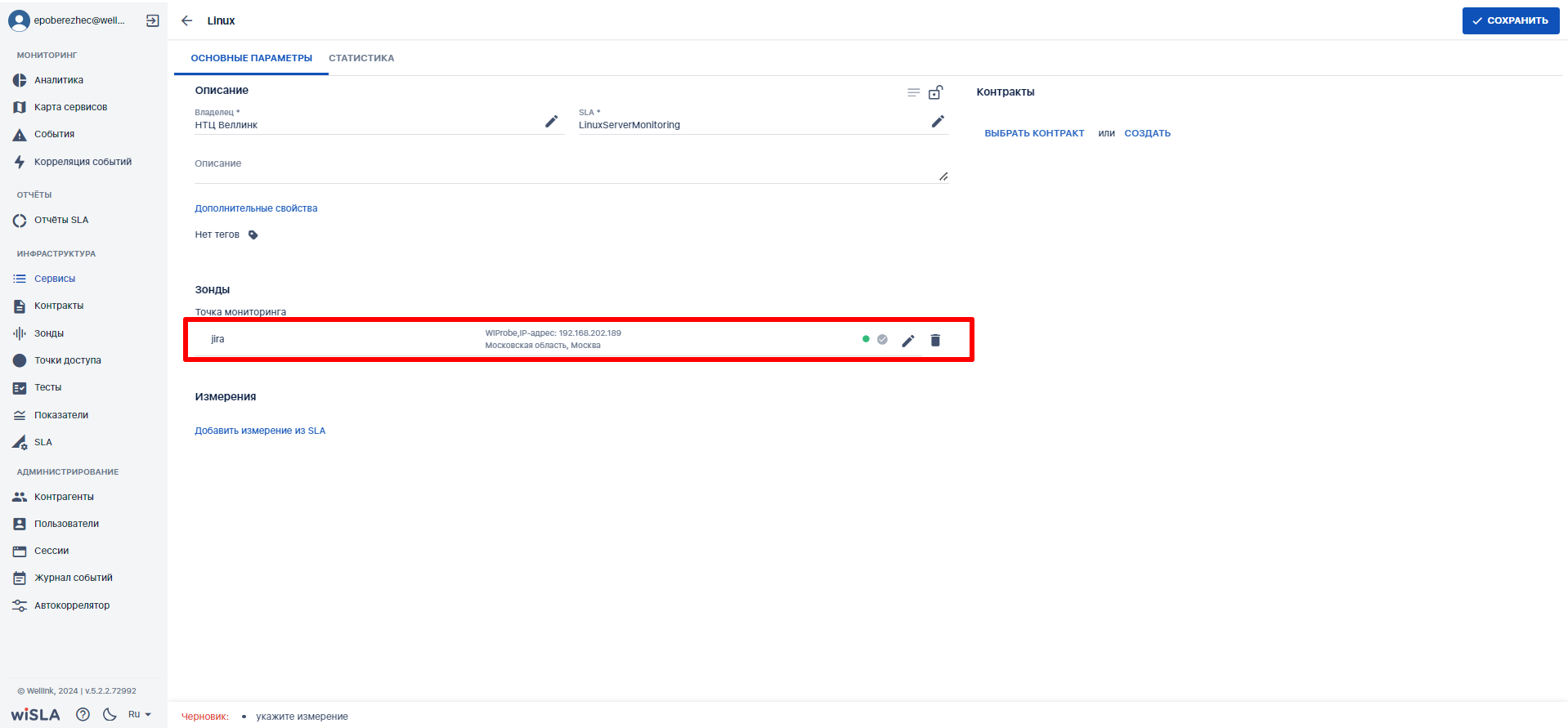Open Дополнительные свойства link
The height and width of the screenshot is (728, 1568).
[x=256, y=208]
